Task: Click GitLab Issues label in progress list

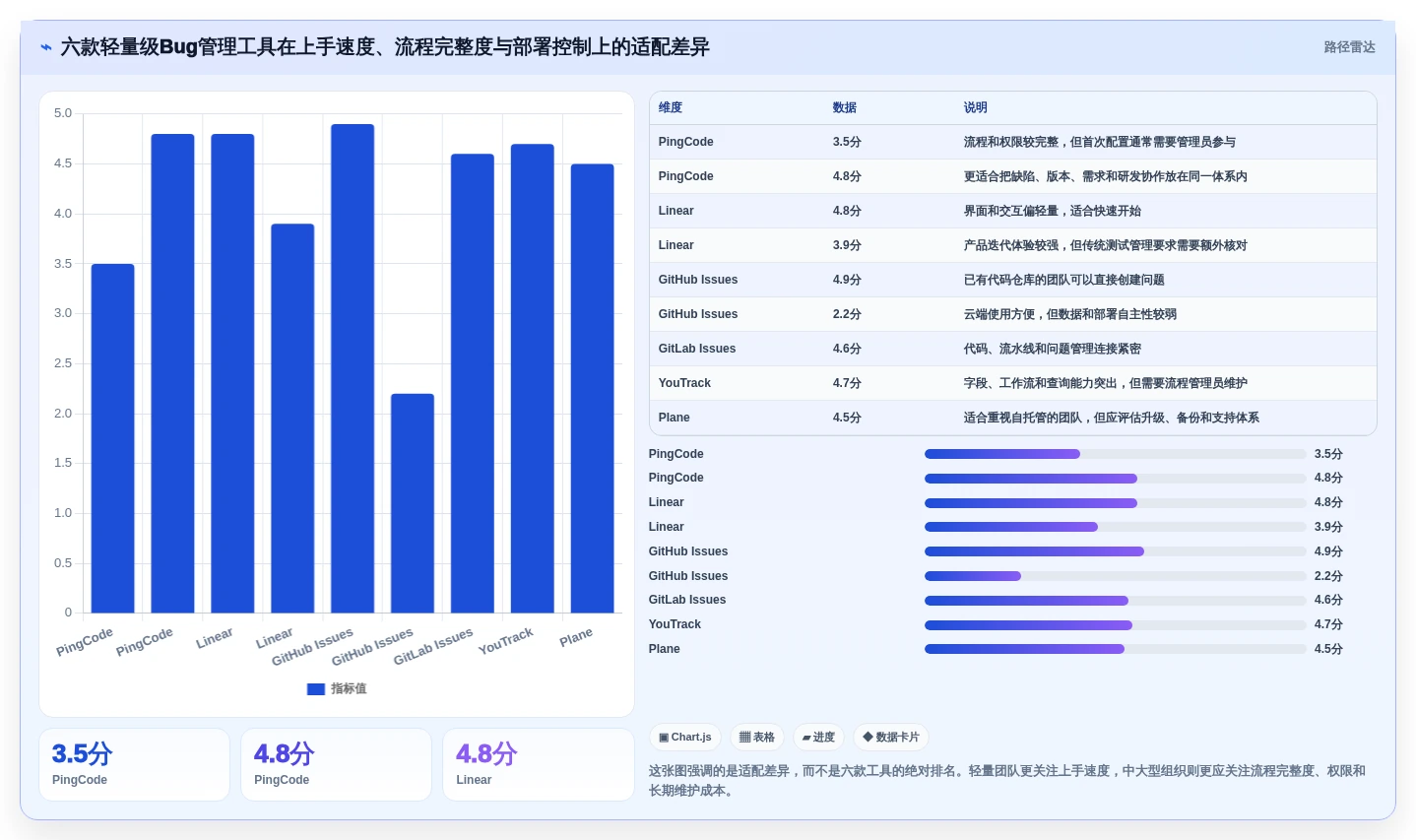Action: click(687, 600)
